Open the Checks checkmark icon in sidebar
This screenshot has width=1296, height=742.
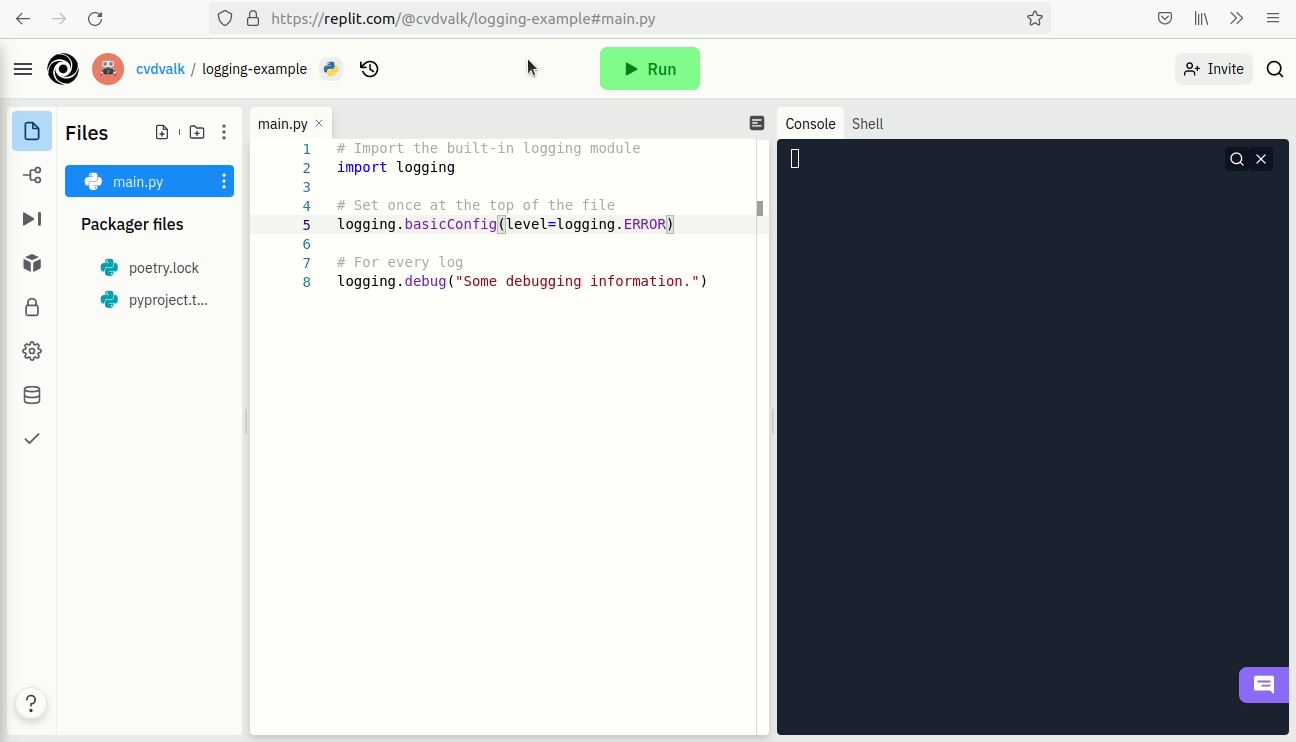click(31, 438)
